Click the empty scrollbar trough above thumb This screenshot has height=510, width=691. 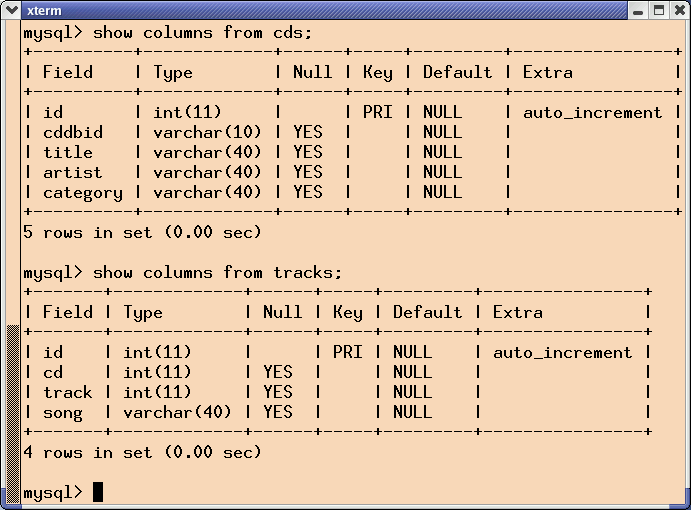coord(13,172)
